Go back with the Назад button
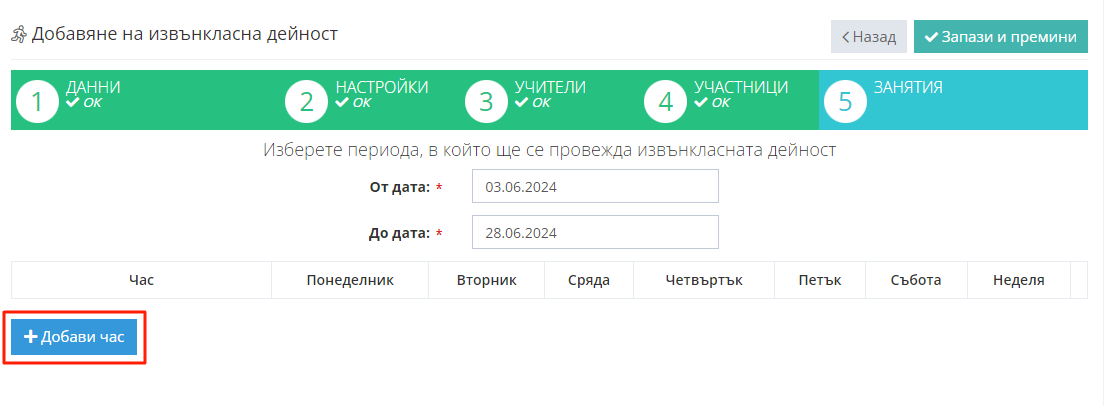The height and width of the screenshot is (406, 1104). coord(868,37)
